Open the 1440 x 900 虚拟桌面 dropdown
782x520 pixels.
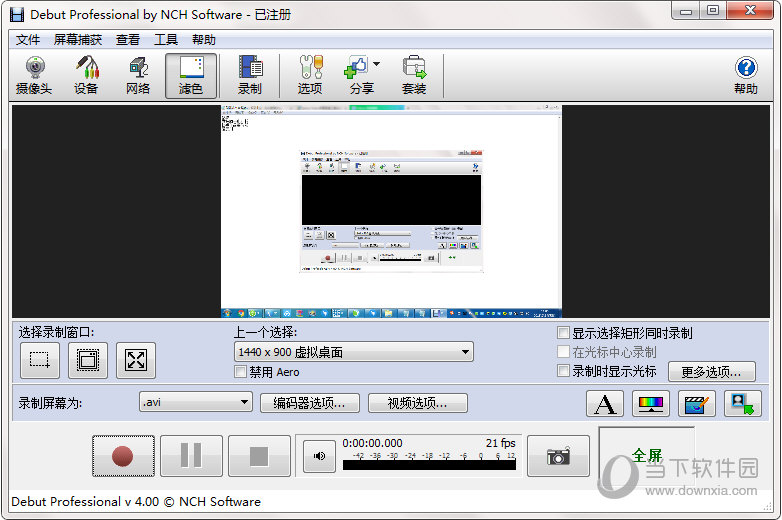click(354, 352)
